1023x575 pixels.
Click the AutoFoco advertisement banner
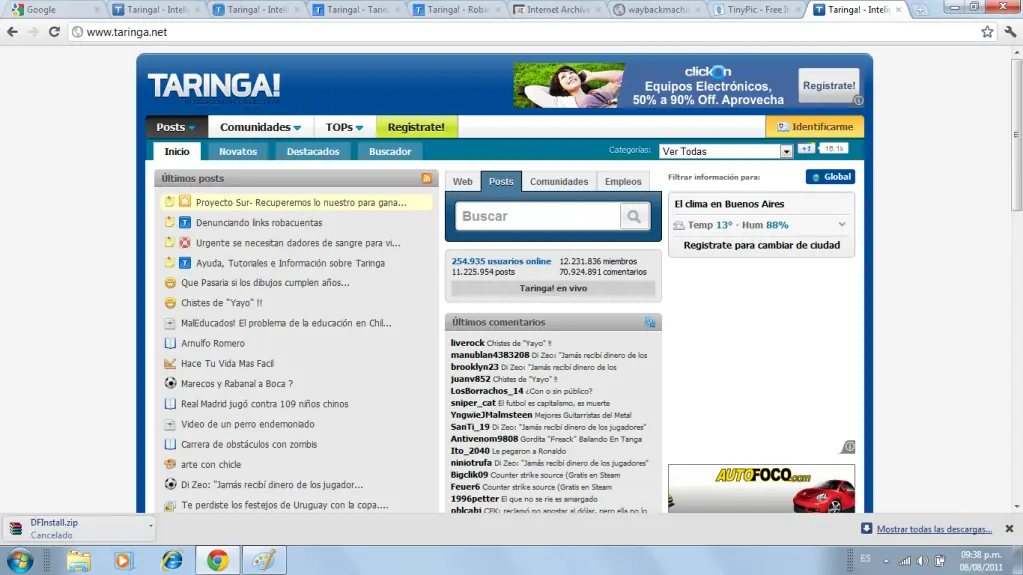pos(761,488)
